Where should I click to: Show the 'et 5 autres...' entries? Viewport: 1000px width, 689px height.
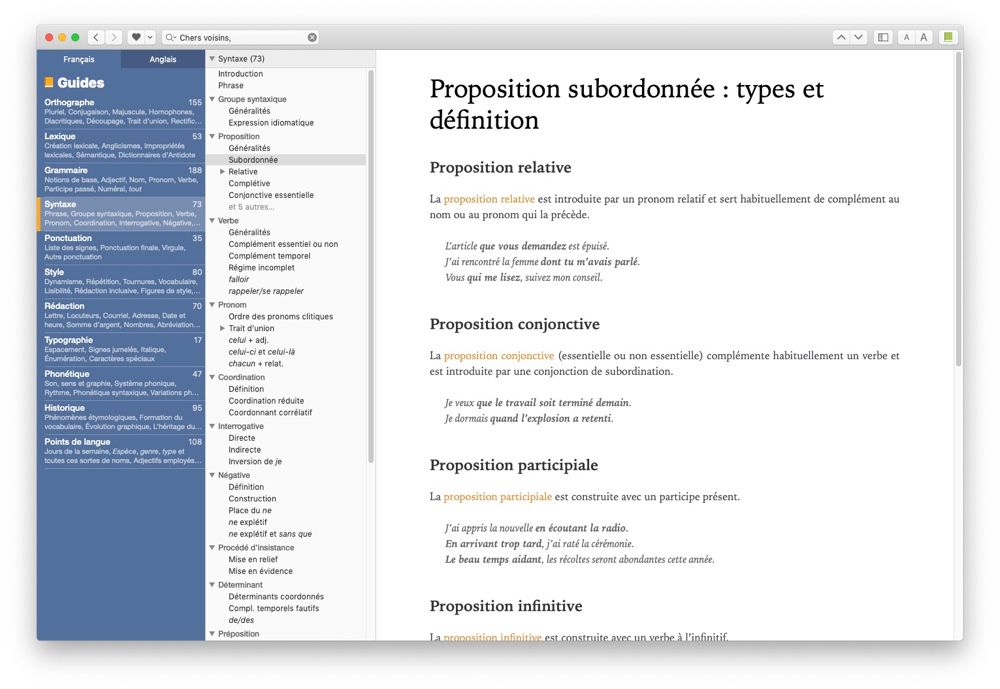pyautogui.click(x=251, y=207)
